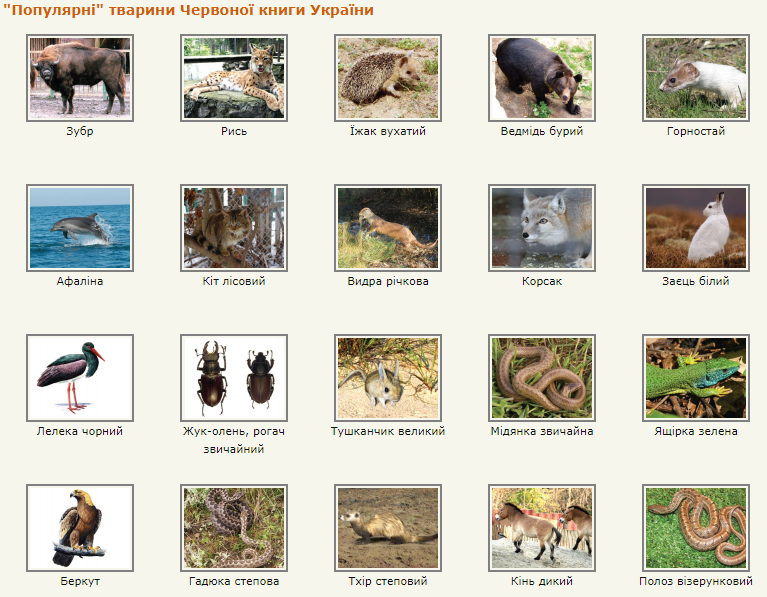The height and width of the screenshot is (597, 767).
Task: Click the Зубр caption link
Action: tap(80, 131)
